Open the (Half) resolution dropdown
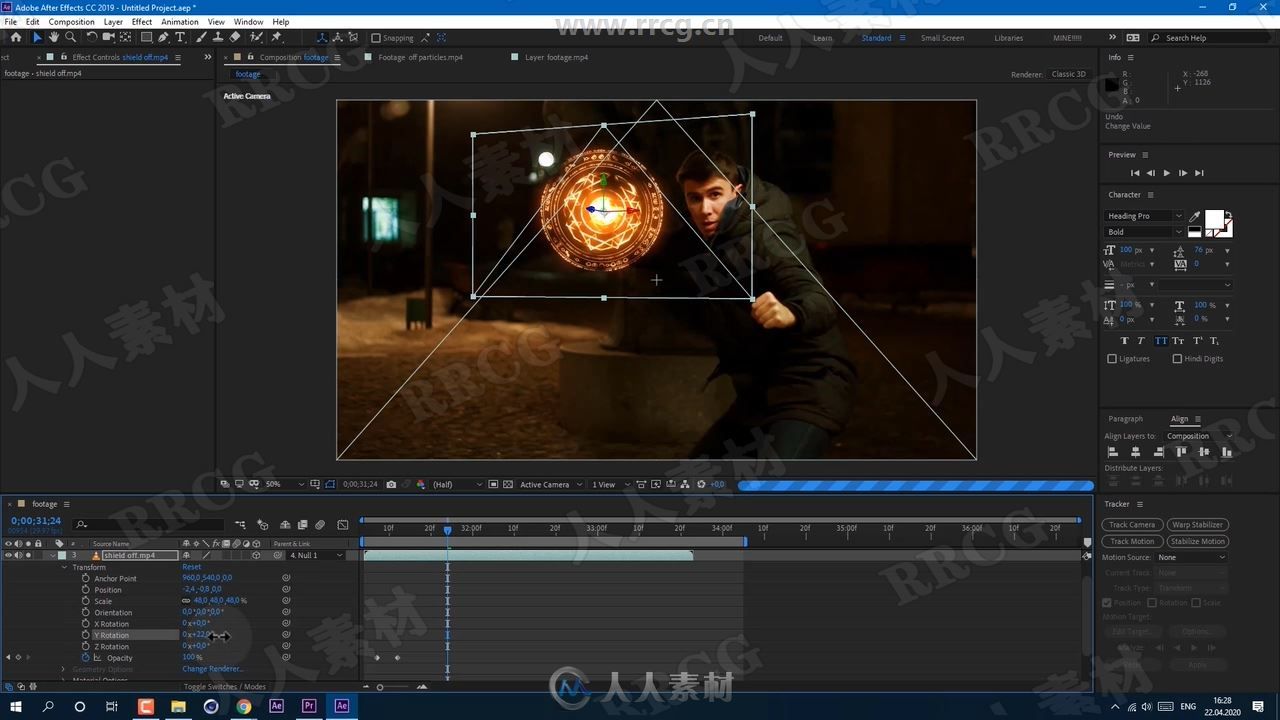 point(457,484)
